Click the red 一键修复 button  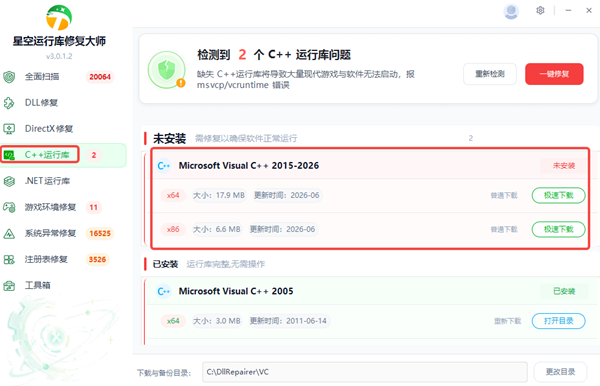[x=554, y=74]
